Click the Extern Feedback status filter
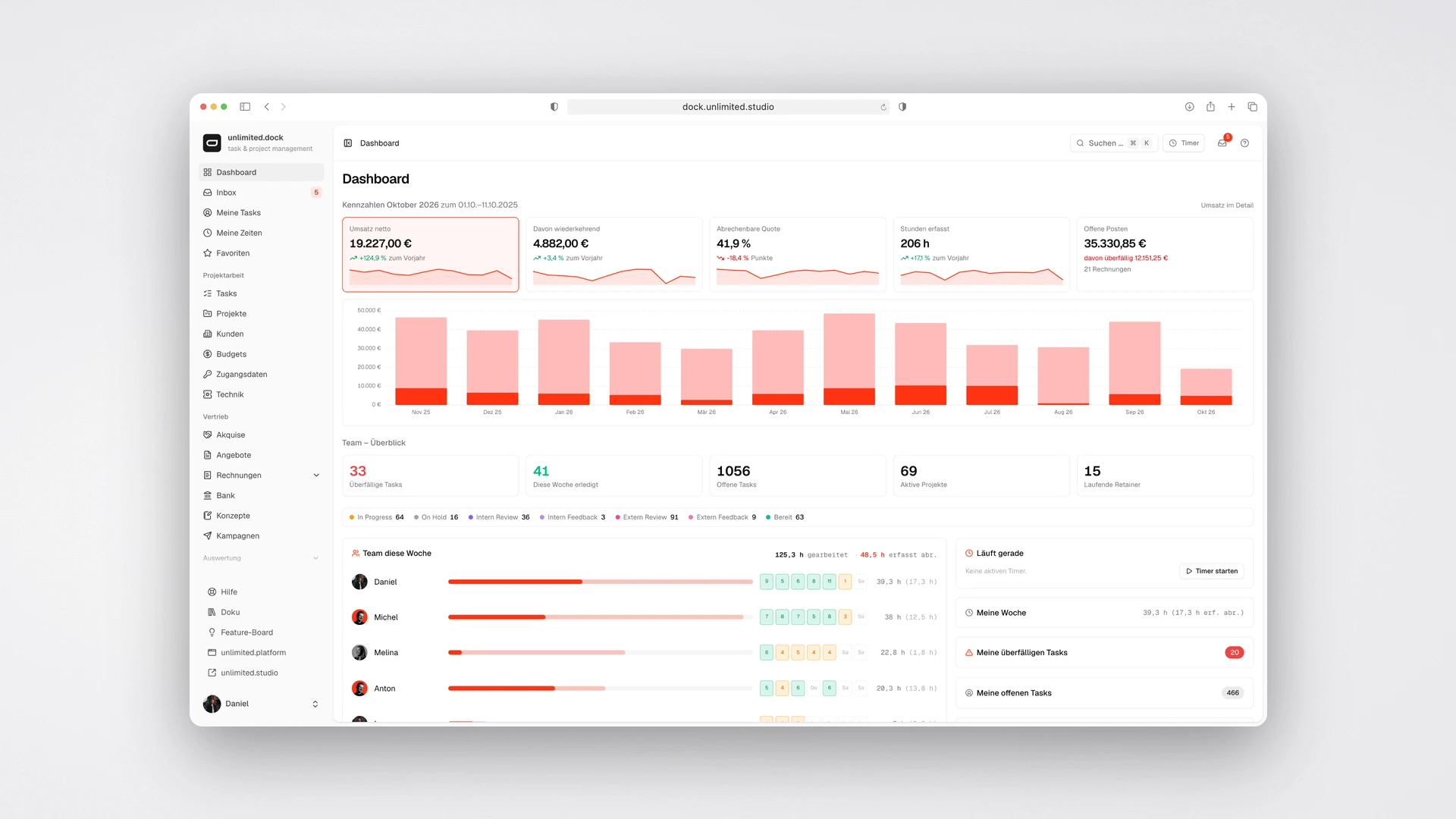1456x819 pixels. pyautogui.click(x=722, y=517)
